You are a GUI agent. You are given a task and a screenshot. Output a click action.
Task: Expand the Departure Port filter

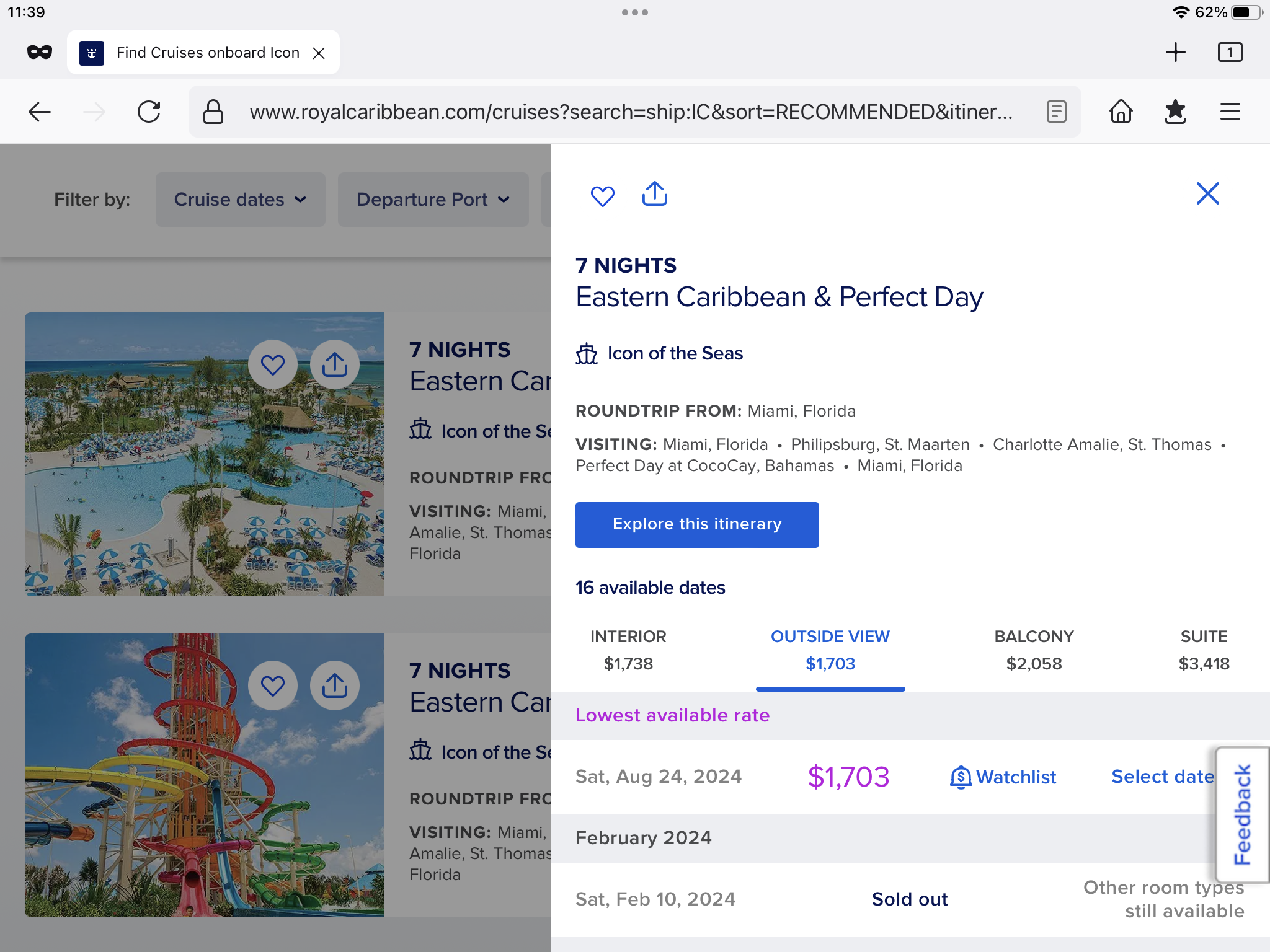click(x=433, y=200)
